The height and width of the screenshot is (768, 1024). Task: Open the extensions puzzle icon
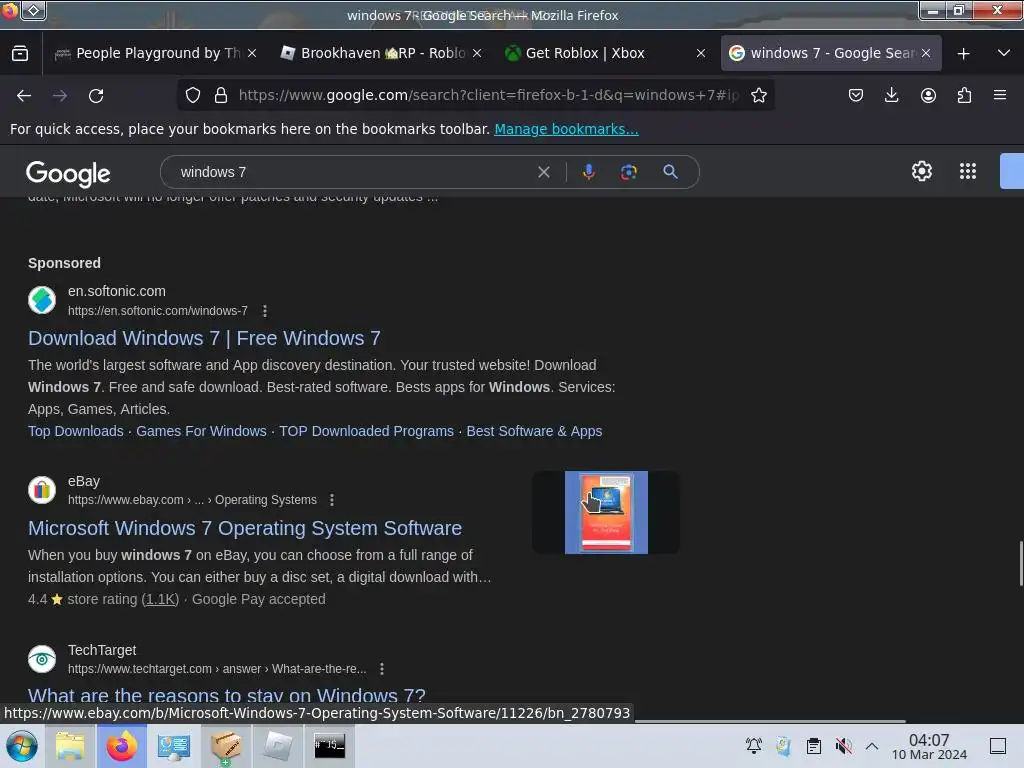click(964, 95)
